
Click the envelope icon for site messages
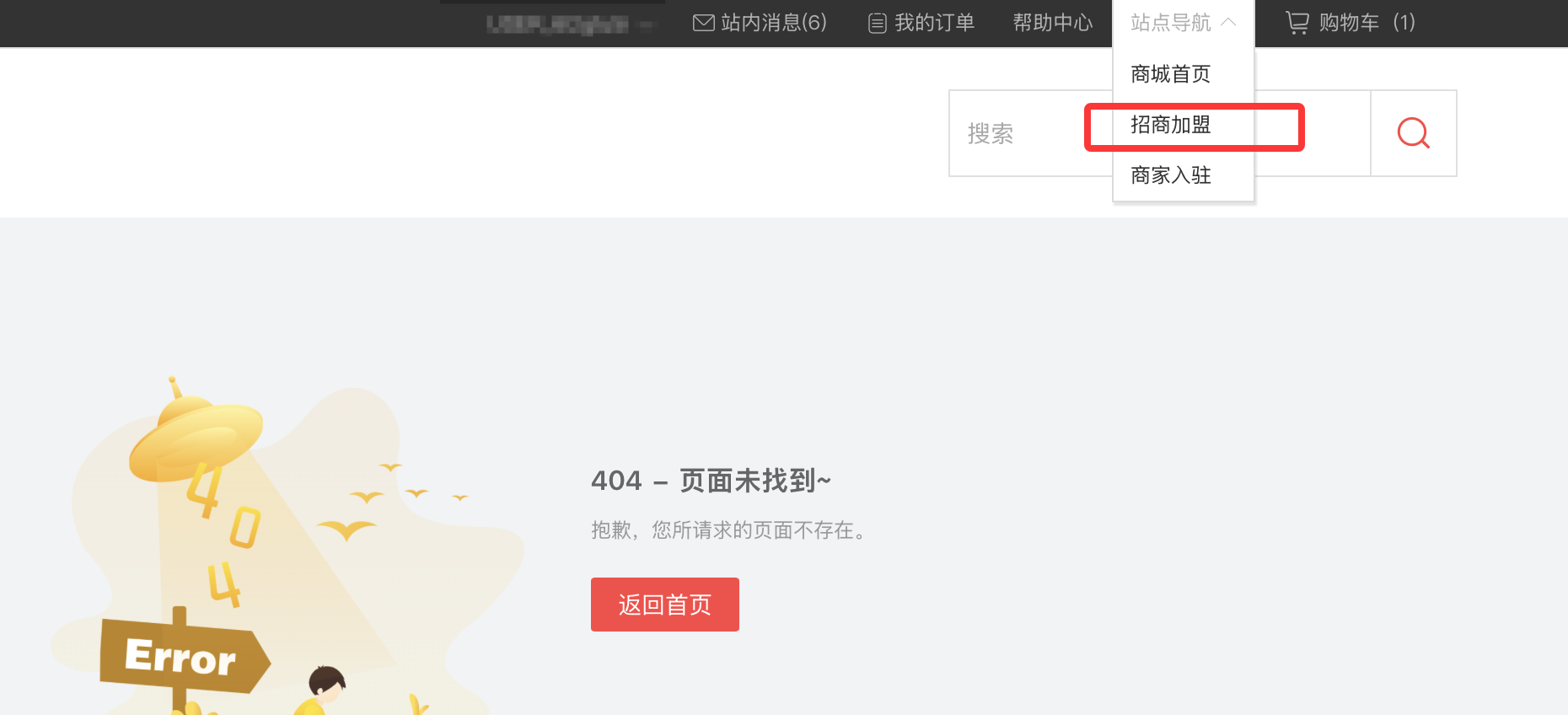point(703,23)
